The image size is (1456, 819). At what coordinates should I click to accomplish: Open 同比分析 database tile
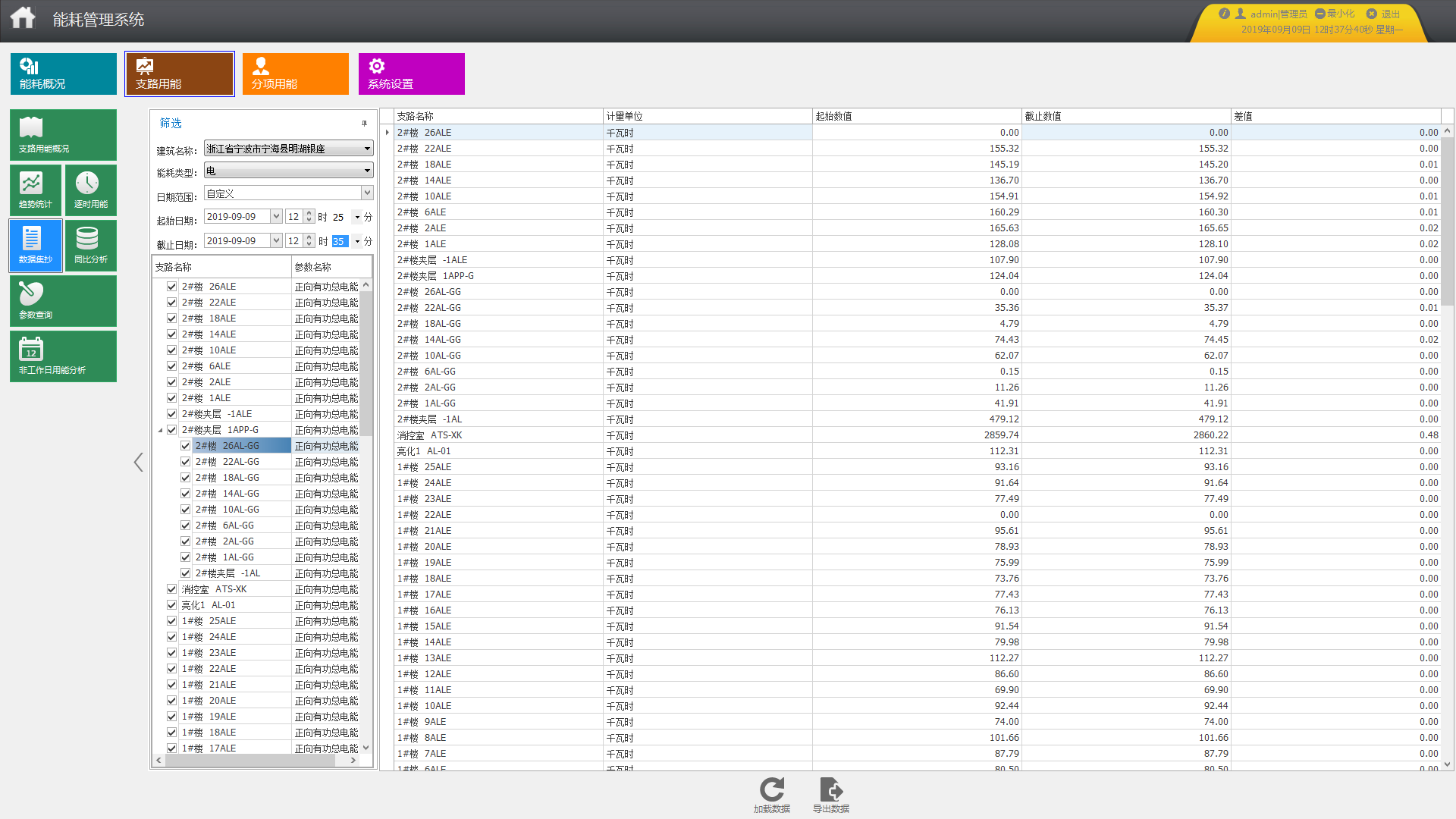coord(90,245)
